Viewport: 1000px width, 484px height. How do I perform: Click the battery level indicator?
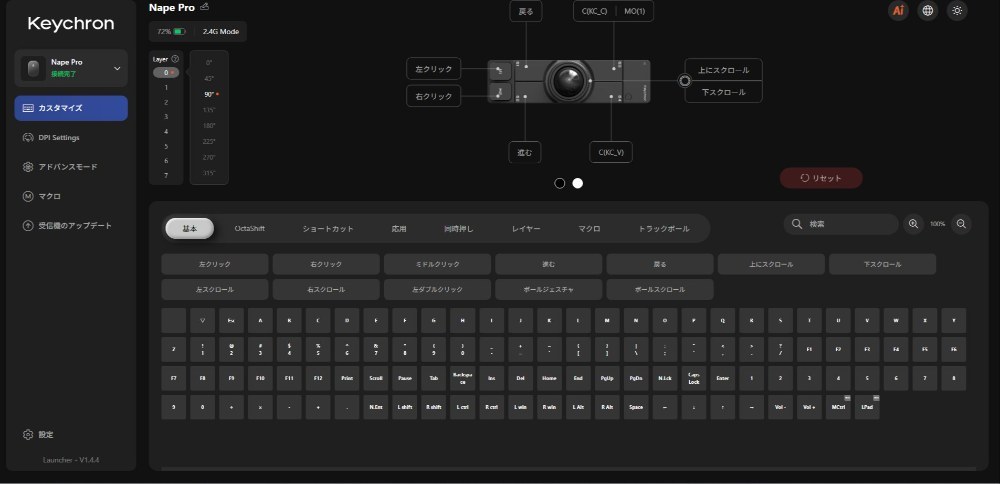pyautogui.click(x=171, y=31)
